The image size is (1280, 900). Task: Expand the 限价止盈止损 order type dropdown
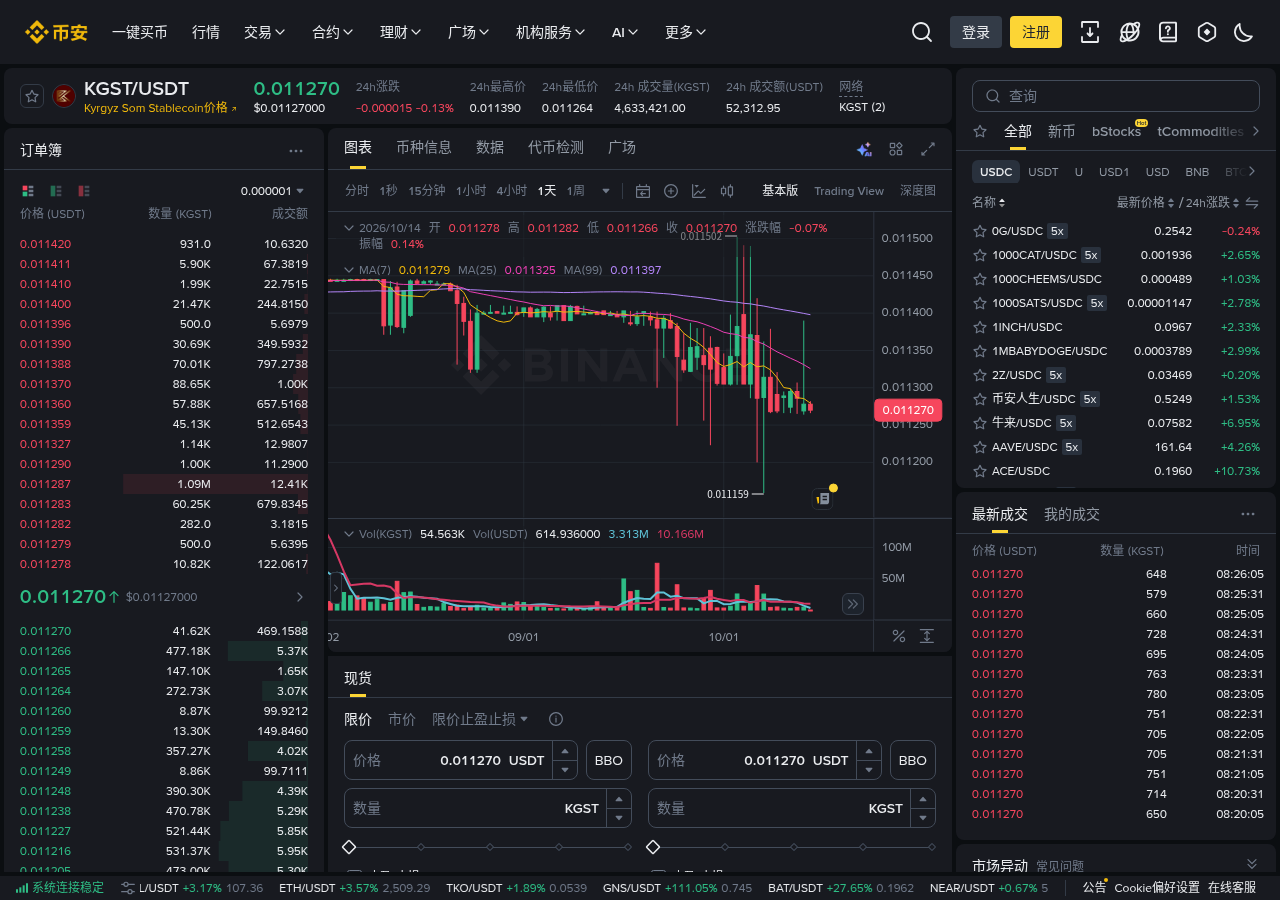tap(480, 719)
